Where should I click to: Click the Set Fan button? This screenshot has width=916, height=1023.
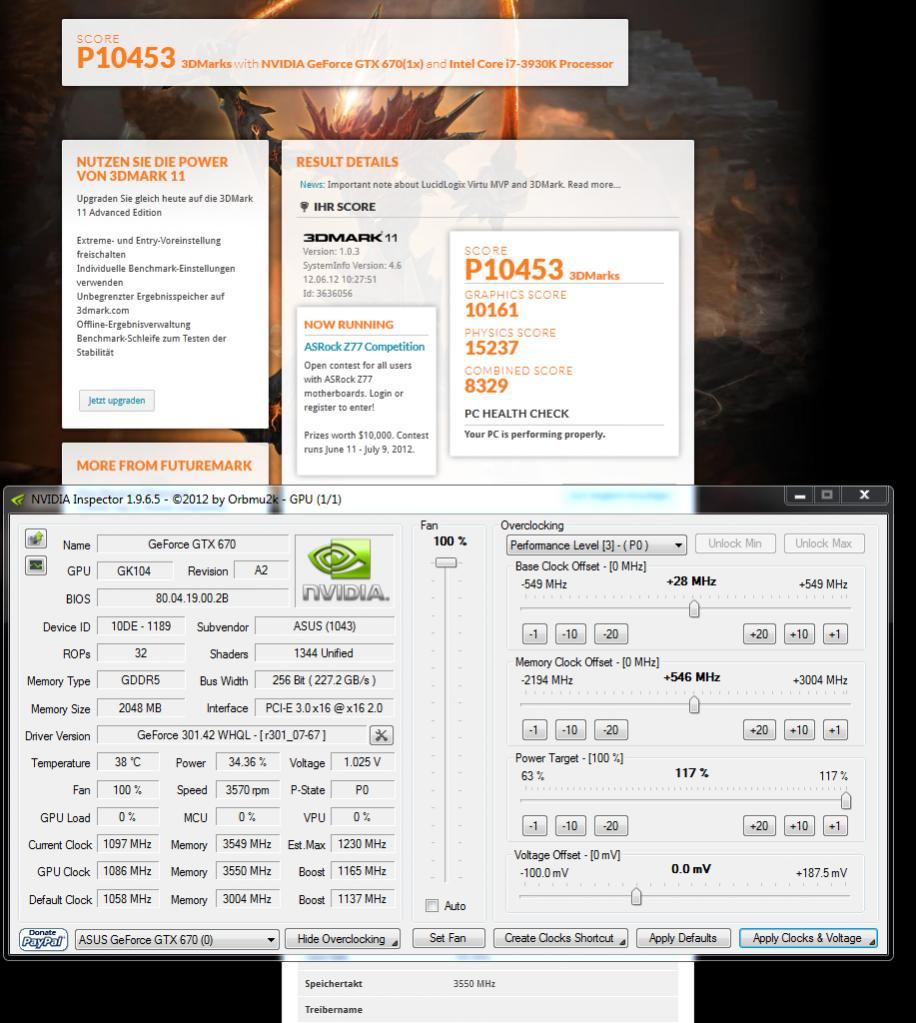point(448,938)
